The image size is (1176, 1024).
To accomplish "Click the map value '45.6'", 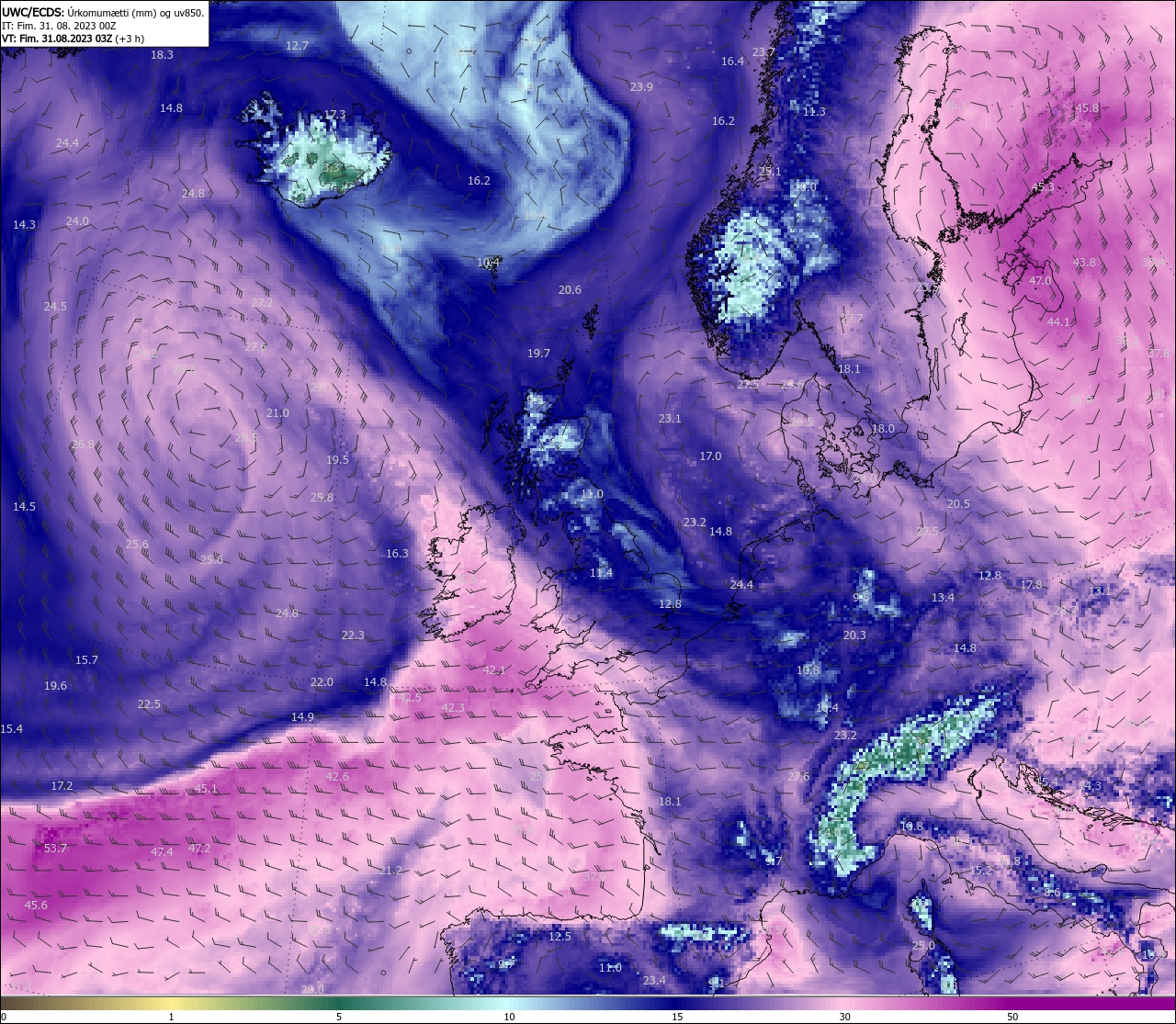I will pyautogui.click(x=36, y=906).
